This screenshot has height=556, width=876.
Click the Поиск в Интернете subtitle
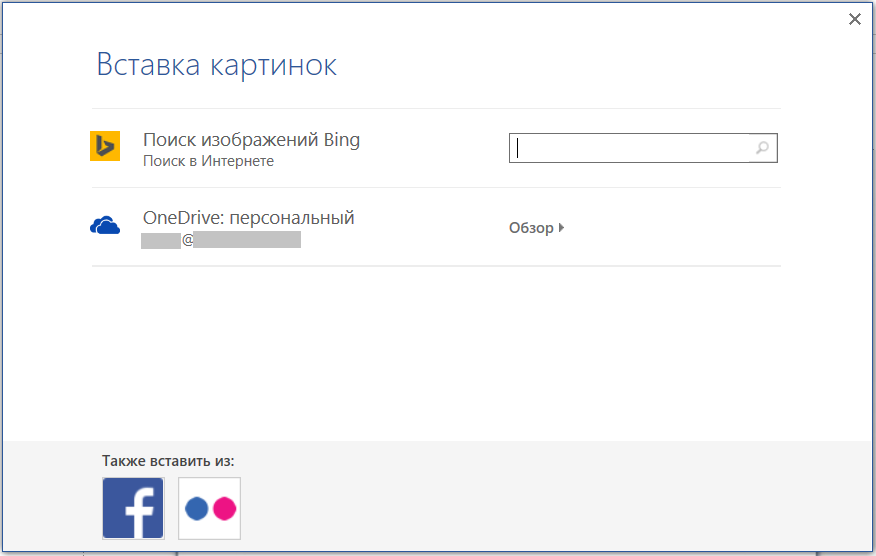pyautogui.click(x=208, y=161)
